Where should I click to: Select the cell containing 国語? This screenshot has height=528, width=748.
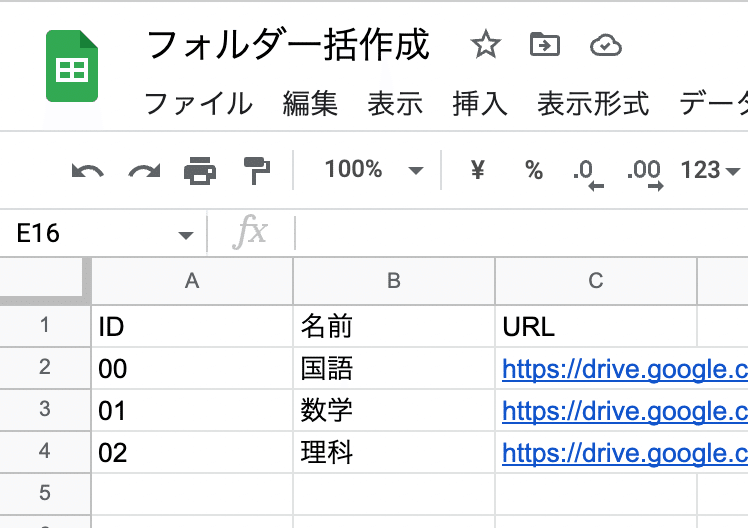coord(394,368)
